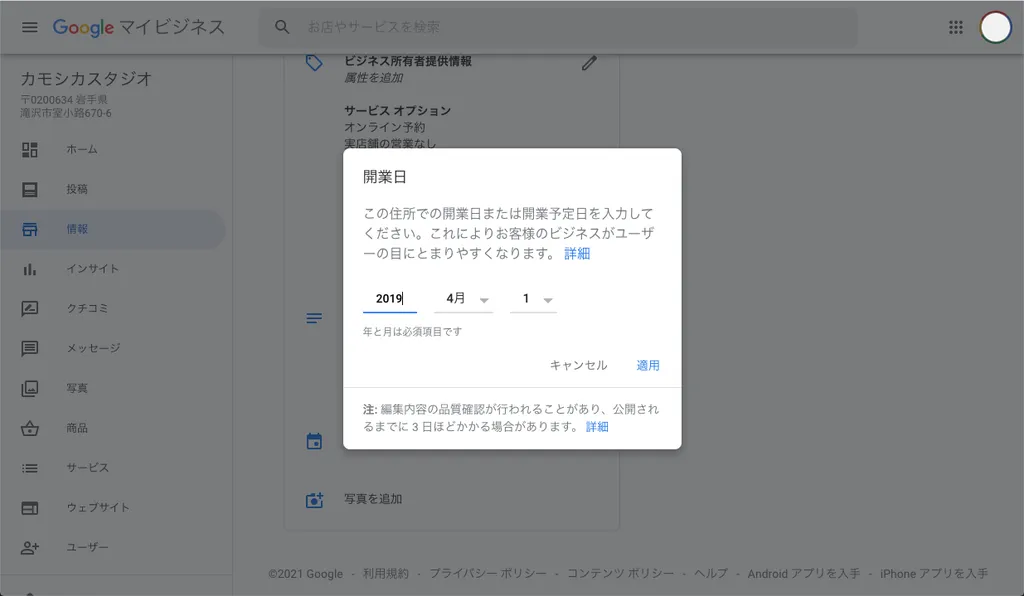Open the hamburger main menu
Screen dimensions: 1024x596
tap(29, 27)
